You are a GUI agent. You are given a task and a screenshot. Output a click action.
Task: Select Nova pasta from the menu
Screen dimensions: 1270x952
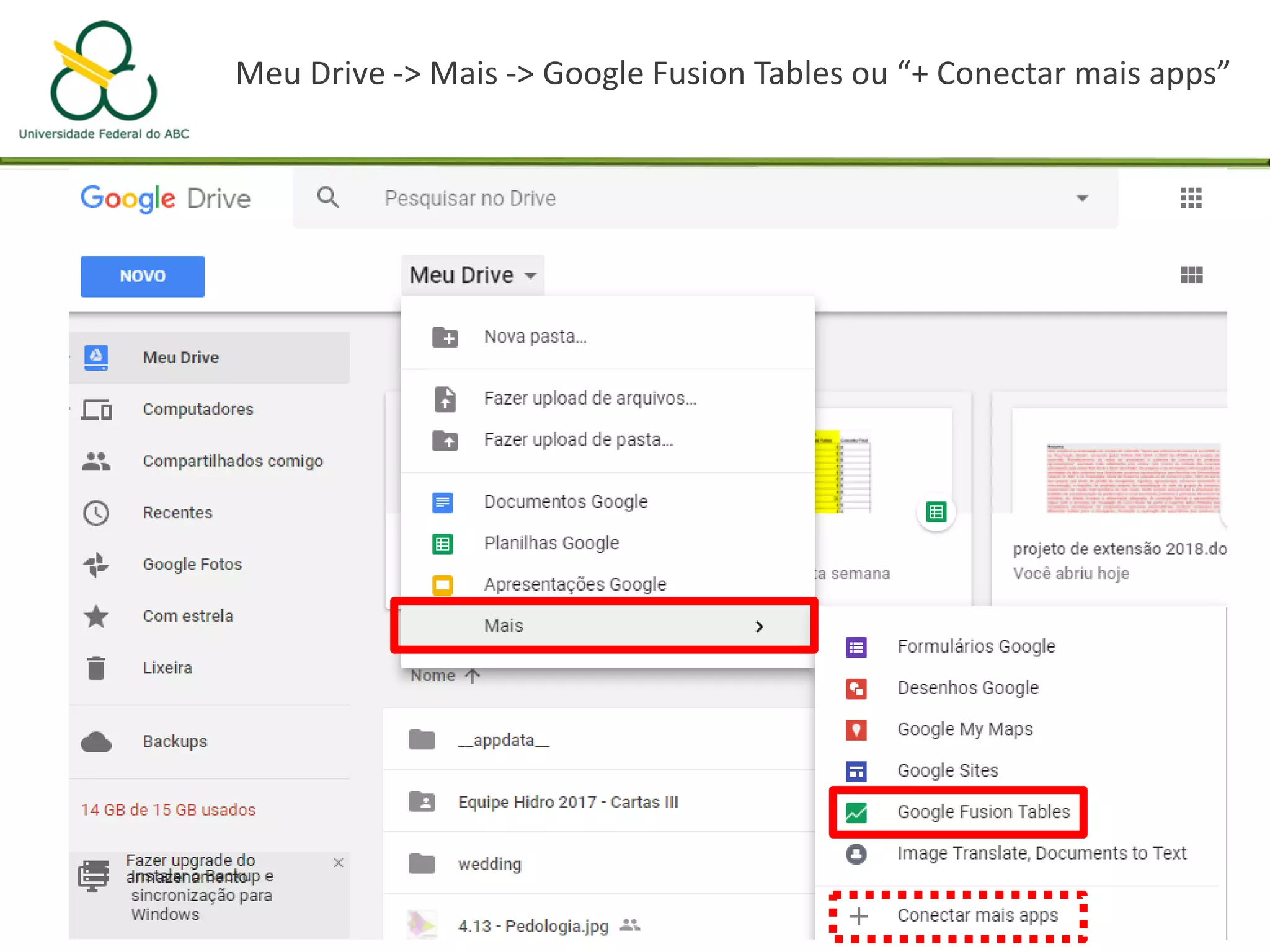[x=608, y=337]
